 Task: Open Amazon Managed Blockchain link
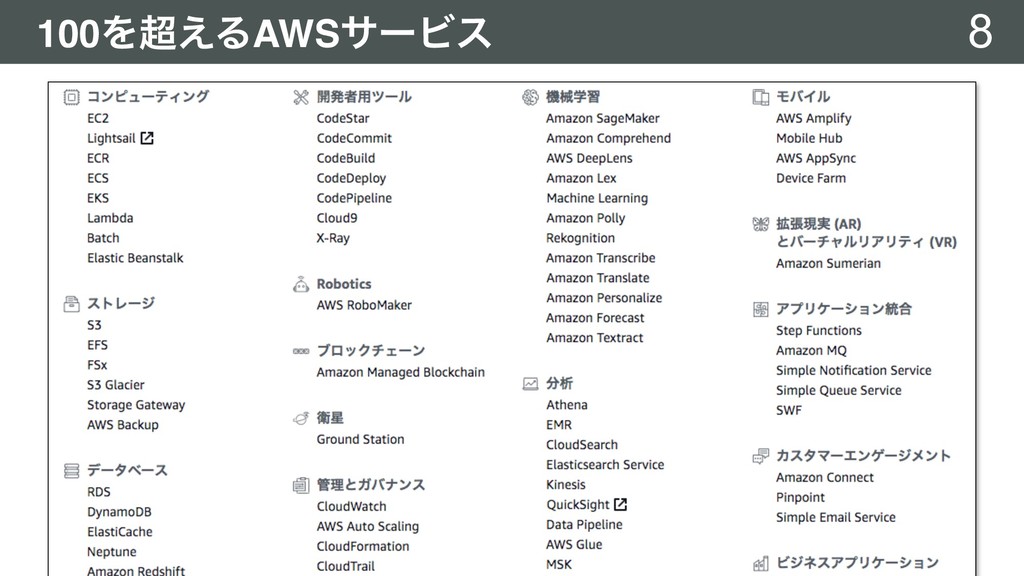point(400,372)
